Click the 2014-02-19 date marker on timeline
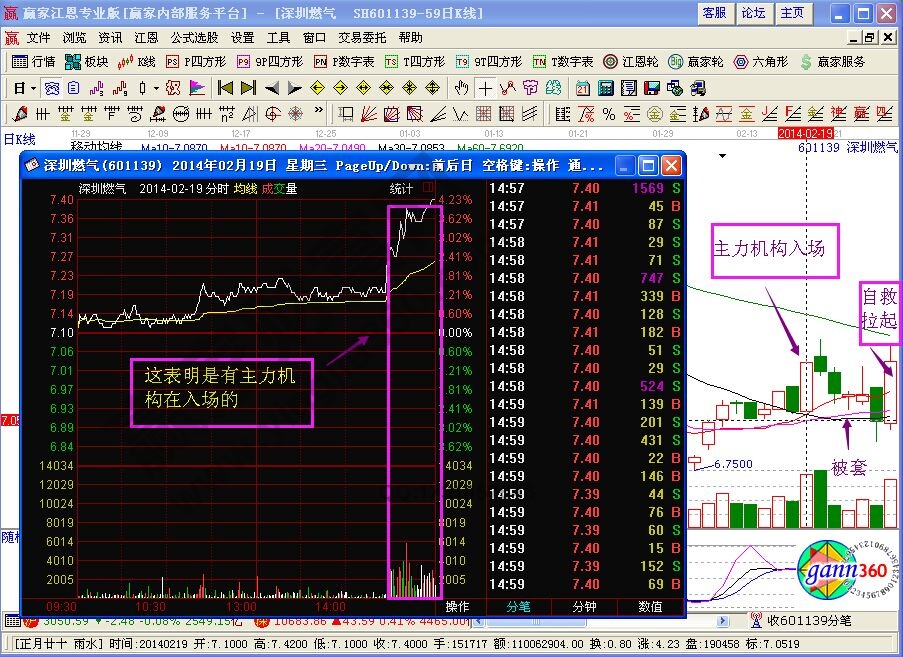 pos(805,133)
